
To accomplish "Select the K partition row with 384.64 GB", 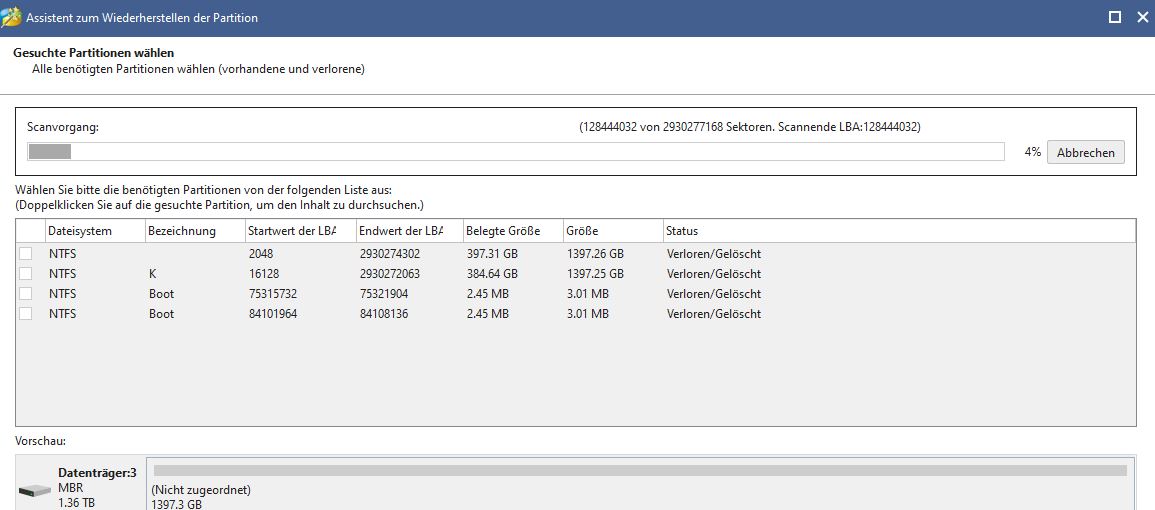I will [491, 274].
